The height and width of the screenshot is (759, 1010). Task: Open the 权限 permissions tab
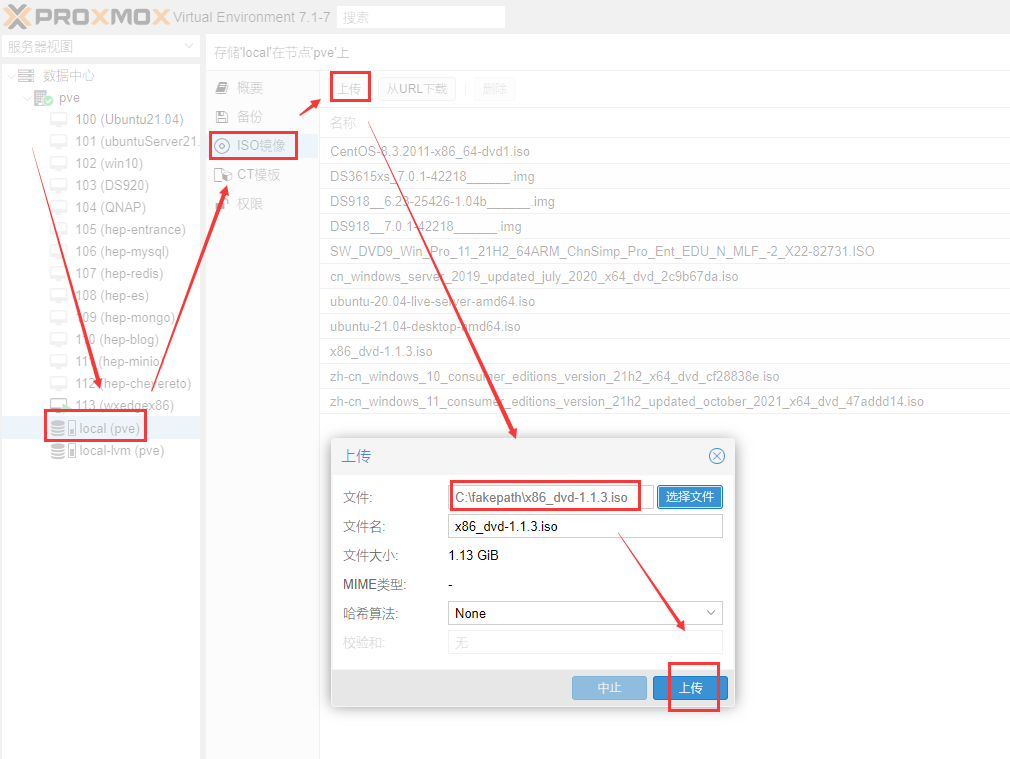pos(249,204)
